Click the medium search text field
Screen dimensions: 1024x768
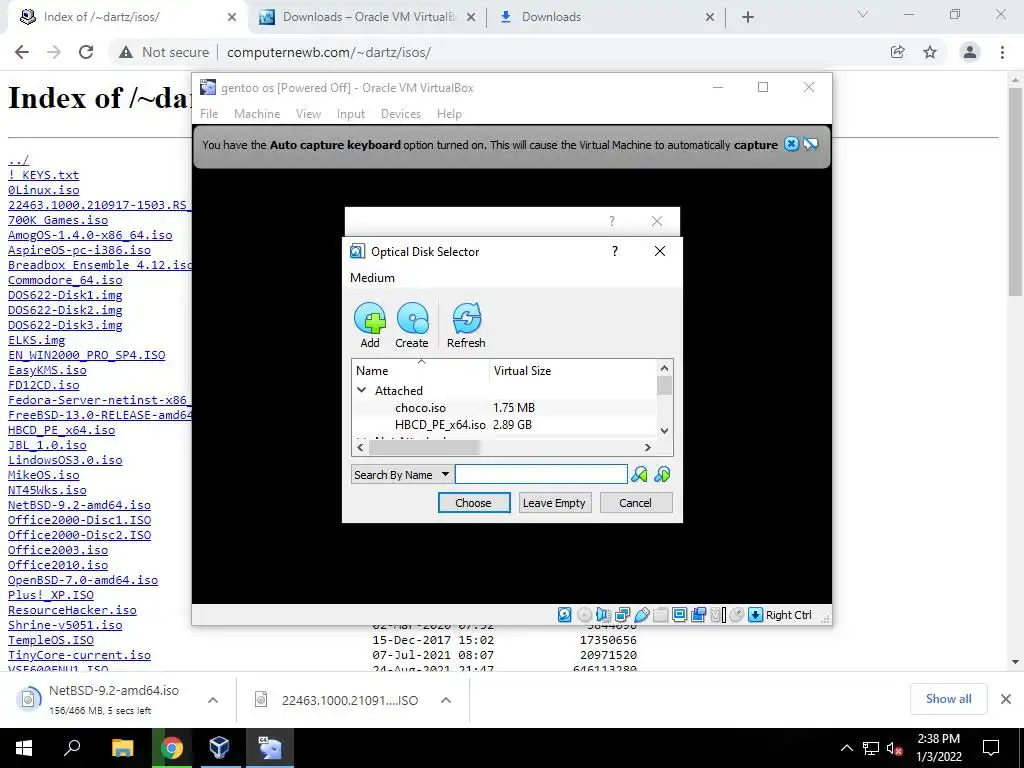[541, 474]
